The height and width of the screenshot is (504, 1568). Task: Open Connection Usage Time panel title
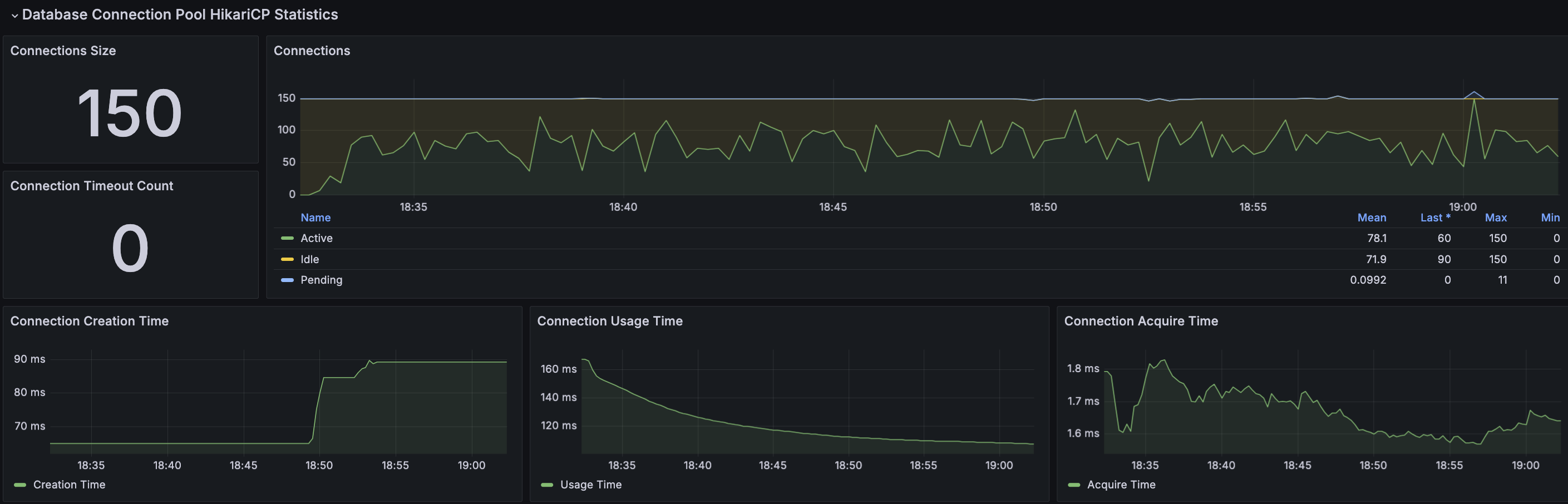click(x=609, y=321)
